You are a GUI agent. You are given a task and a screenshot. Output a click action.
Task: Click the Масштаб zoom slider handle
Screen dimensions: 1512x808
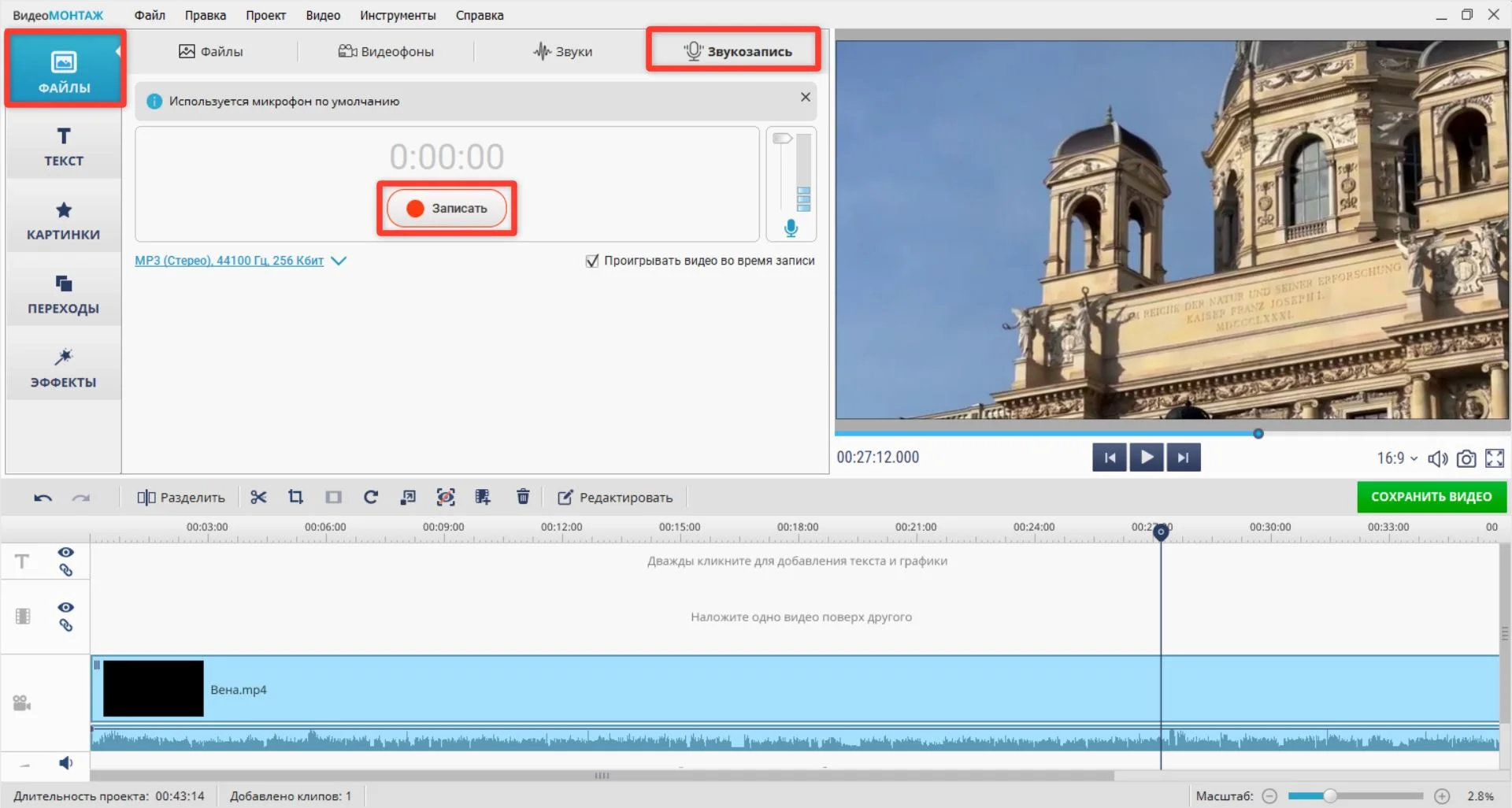point(1330,796)
